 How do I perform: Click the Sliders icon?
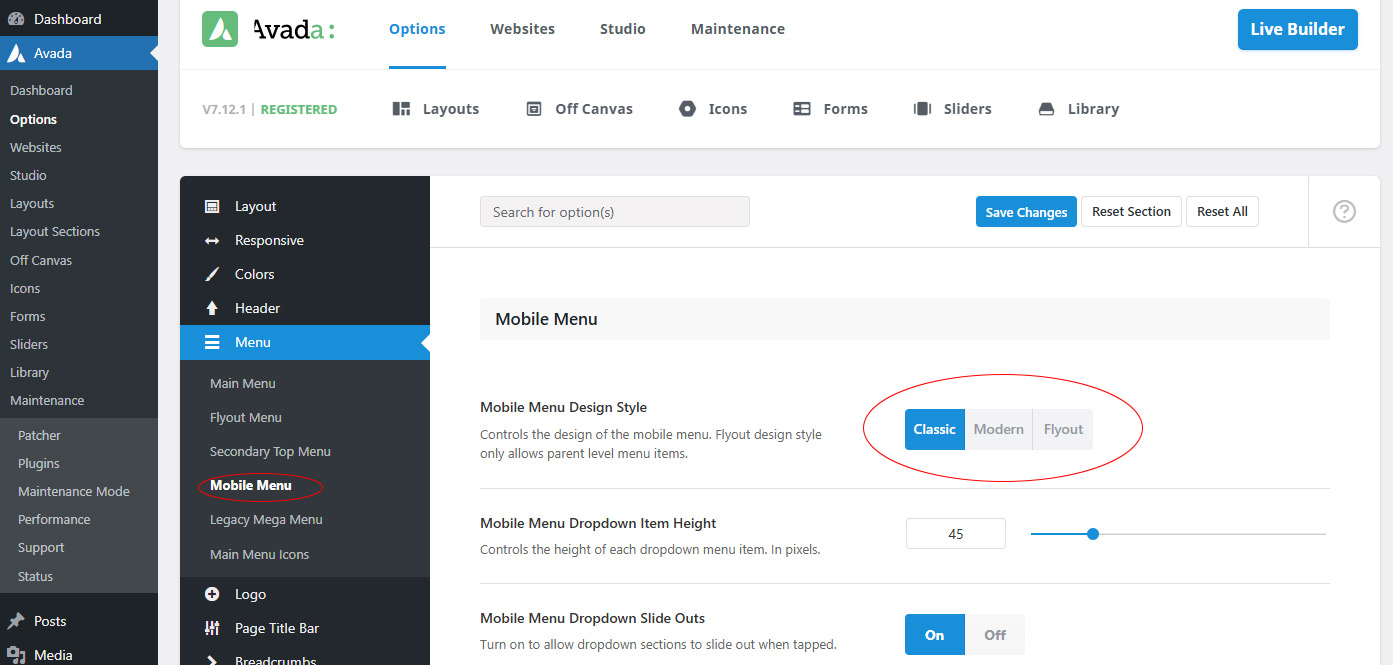pos(922,109)
